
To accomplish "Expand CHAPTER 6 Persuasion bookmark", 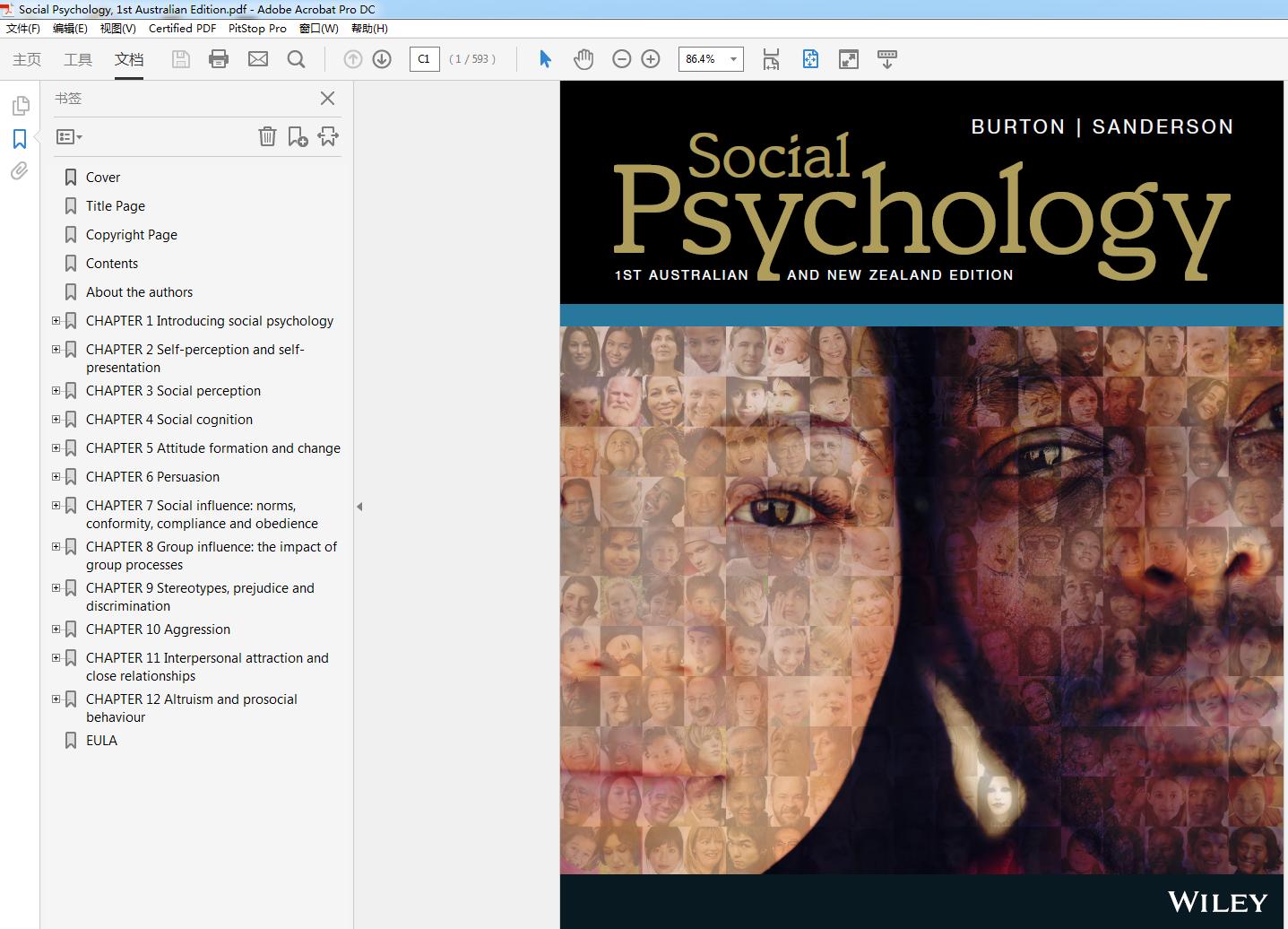I will coord(56,476).
